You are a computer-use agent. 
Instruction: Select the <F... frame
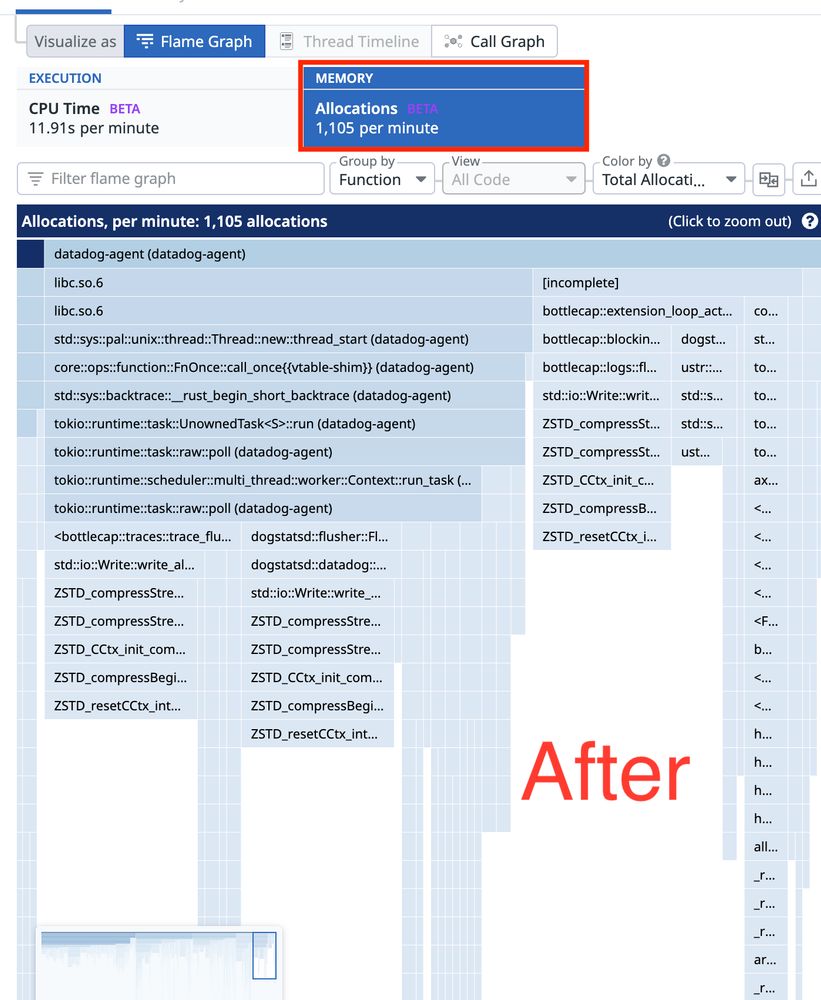coord(766,621)
